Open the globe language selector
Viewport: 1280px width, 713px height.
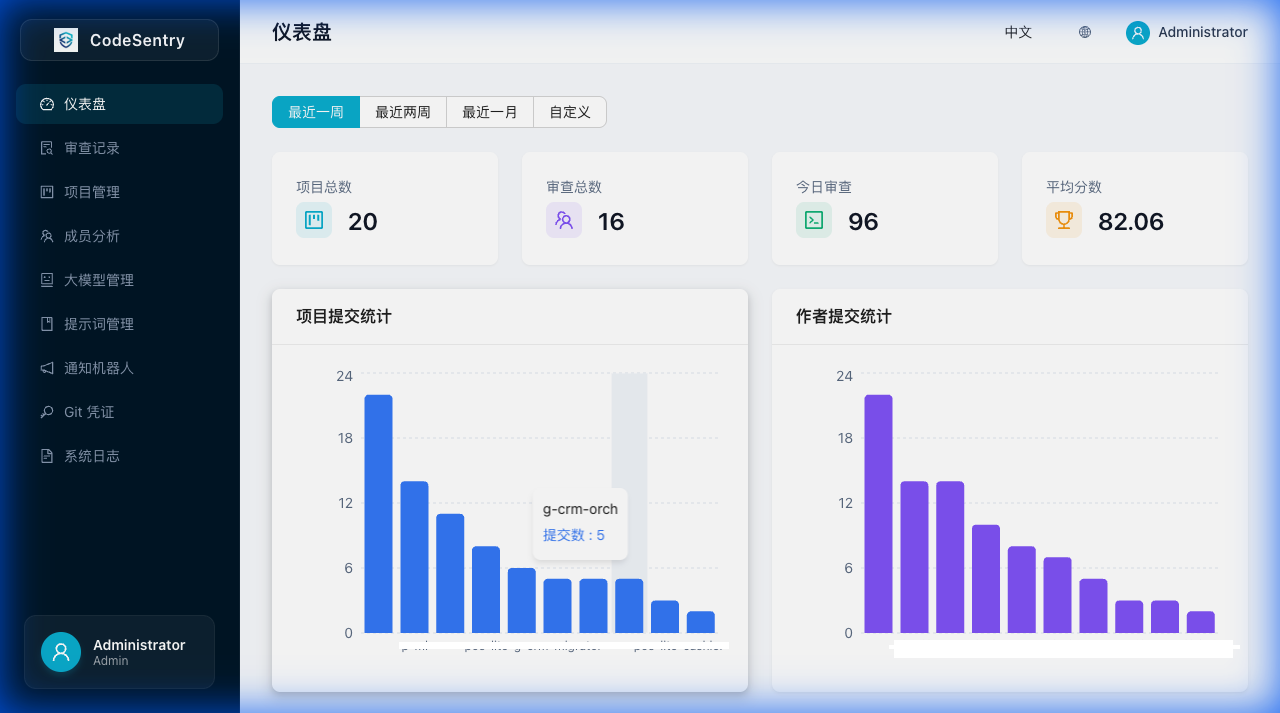(x=1084, y=32)
